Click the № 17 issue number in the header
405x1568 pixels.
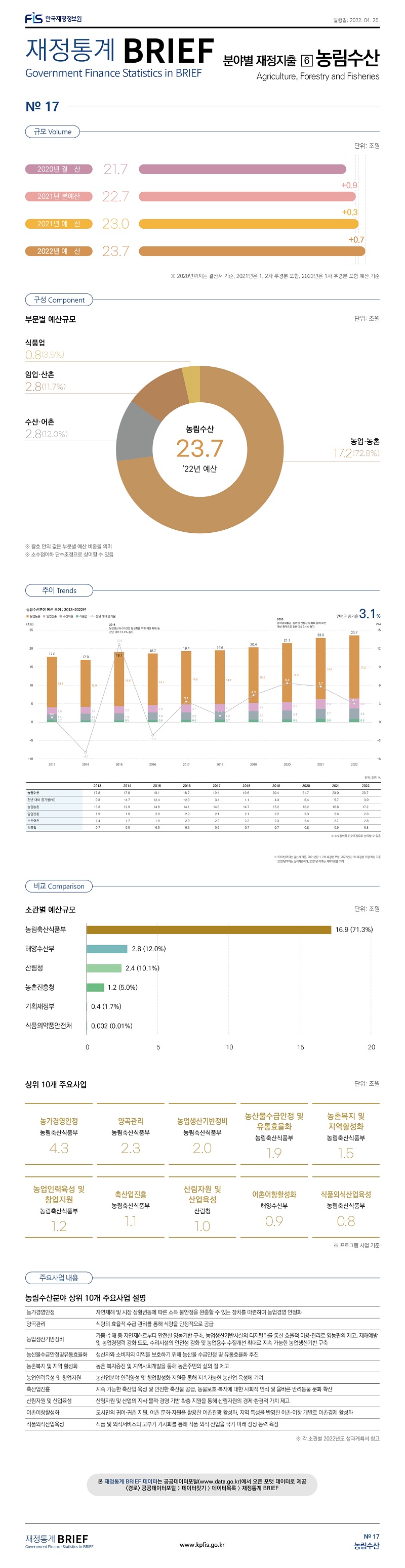click(42, 107)
